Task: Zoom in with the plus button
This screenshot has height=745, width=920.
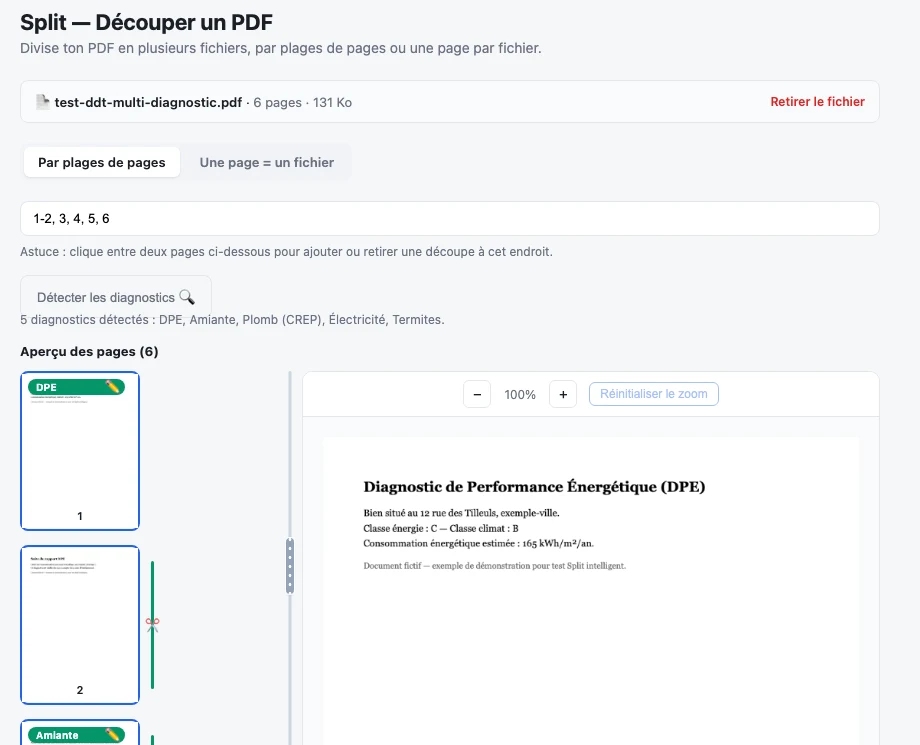Action: pos(563,394)
